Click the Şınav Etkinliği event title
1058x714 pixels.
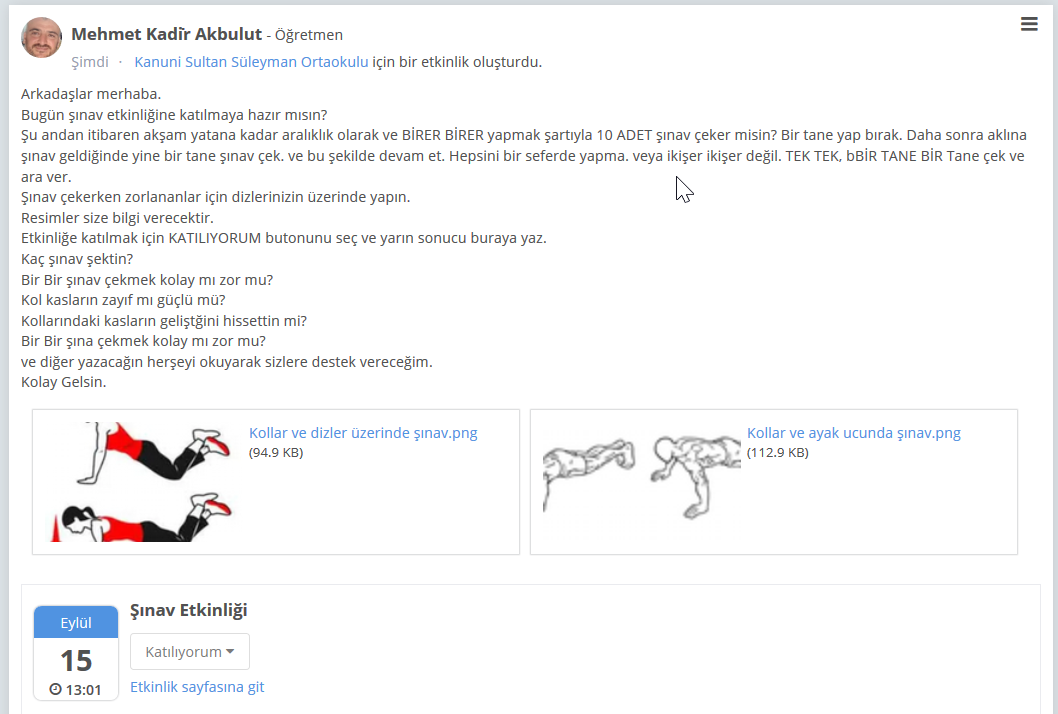click(x=189, y=610)
